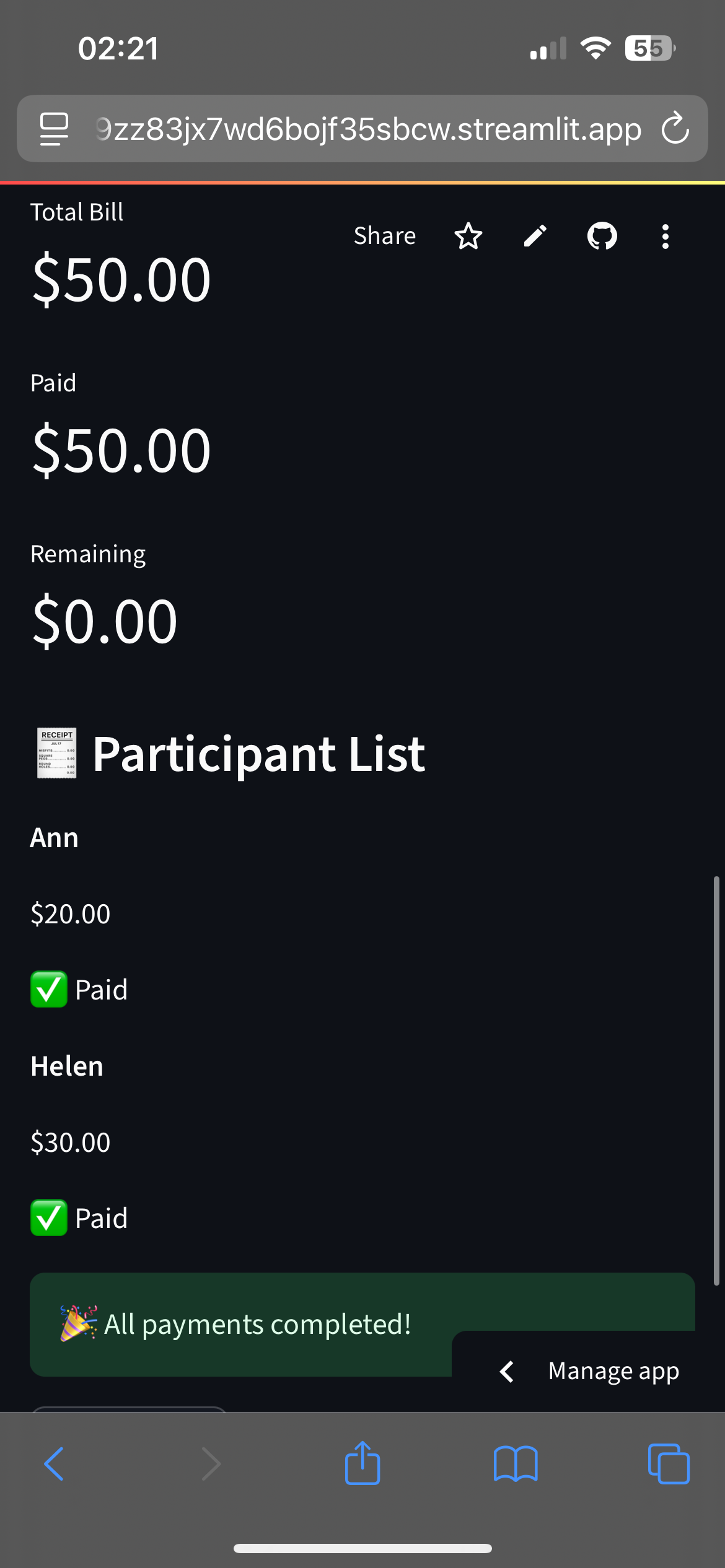Expand the Manage app chevron
The height and width of the screenshot is (1568, 725).
click(x=507, y=1371)
